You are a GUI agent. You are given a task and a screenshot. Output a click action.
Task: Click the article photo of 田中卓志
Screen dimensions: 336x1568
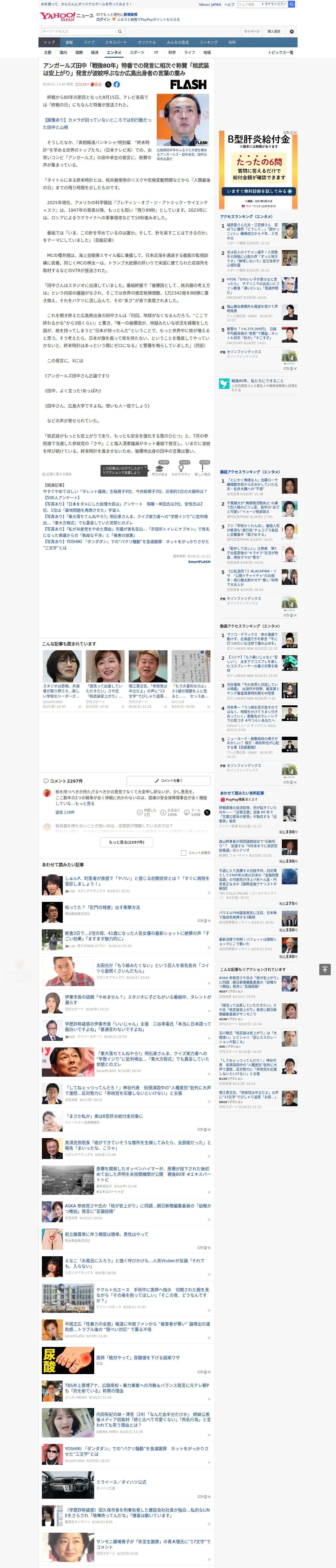(183, 120)
